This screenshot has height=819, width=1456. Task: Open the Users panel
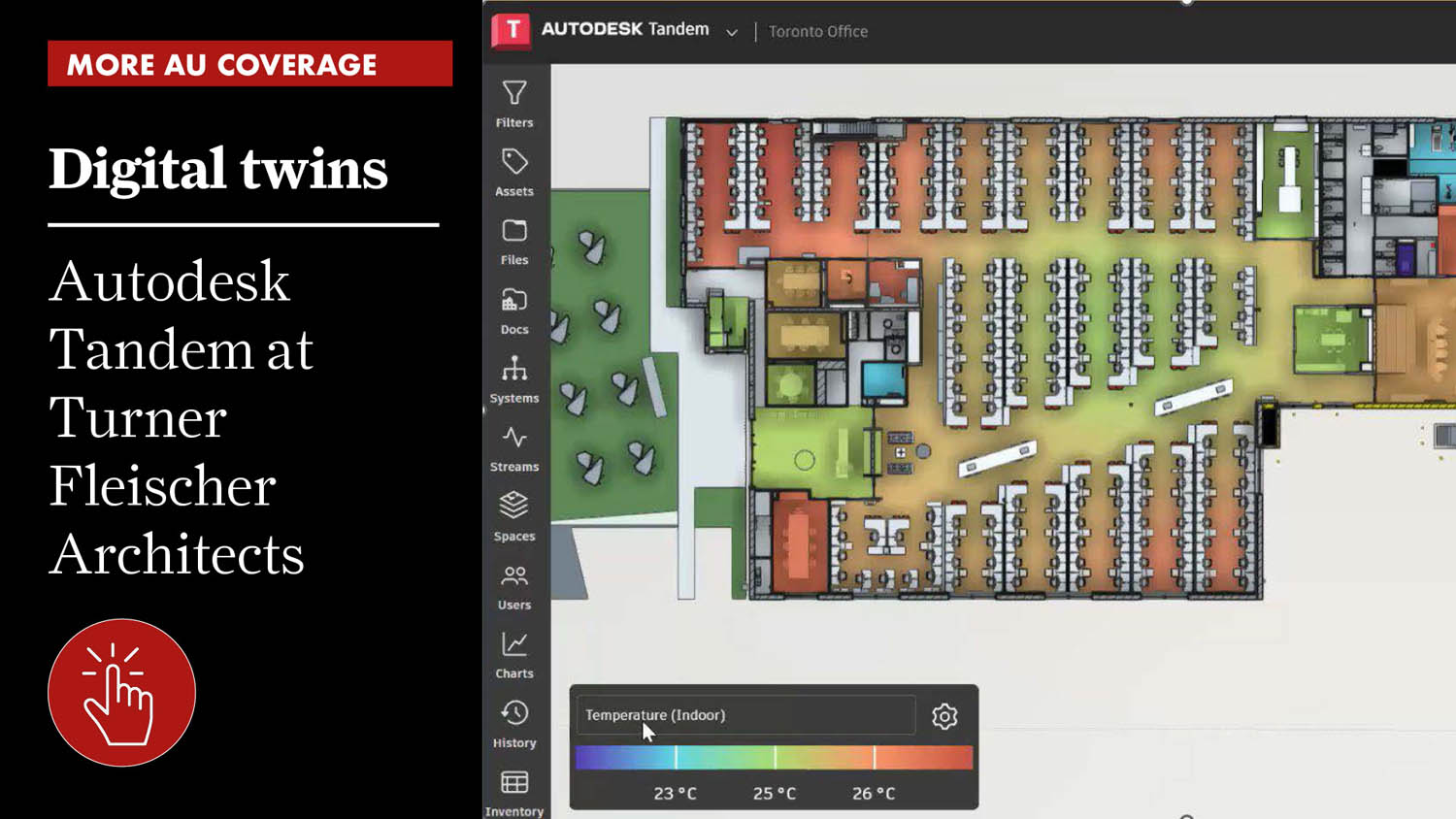(514, 586)
